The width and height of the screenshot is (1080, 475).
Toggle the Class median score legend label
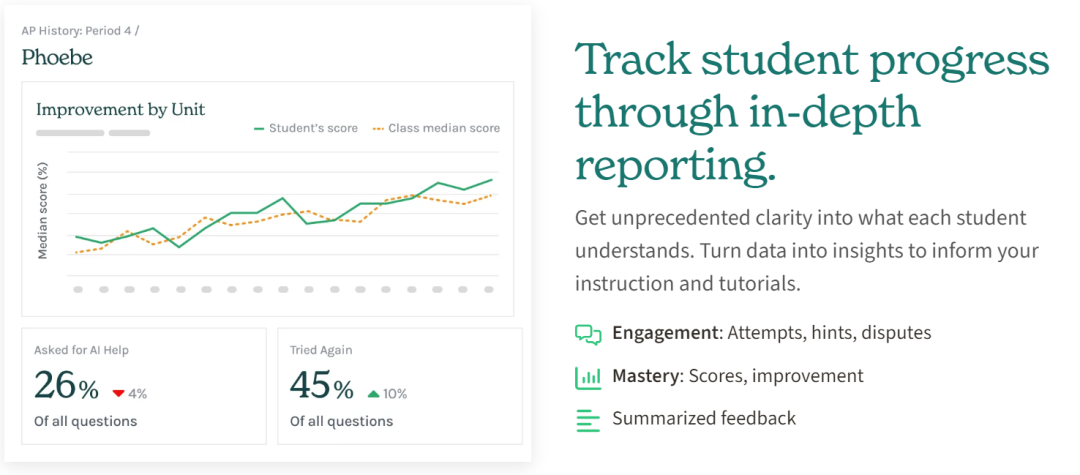444,128
